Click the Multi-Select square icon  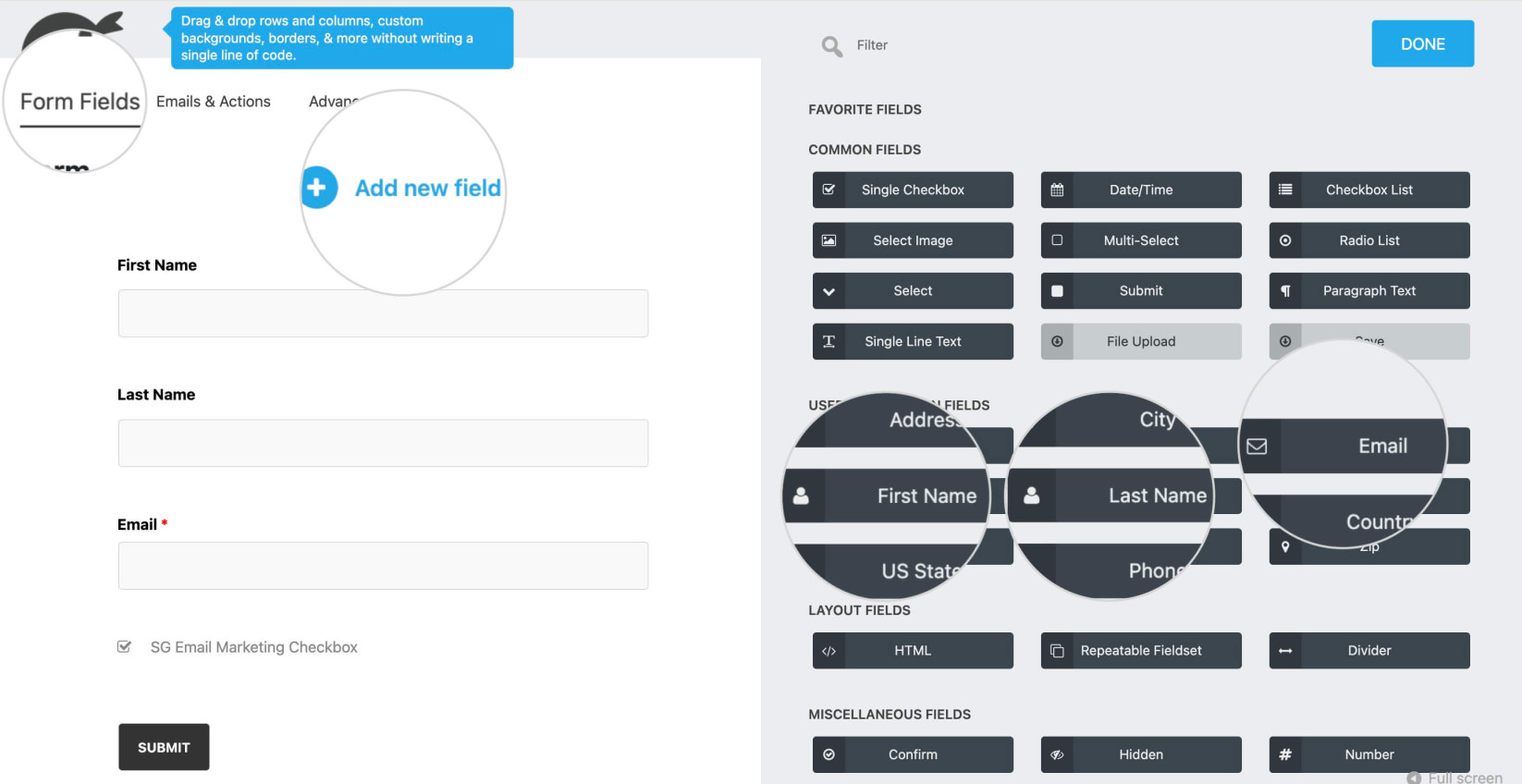(1057, 240)
